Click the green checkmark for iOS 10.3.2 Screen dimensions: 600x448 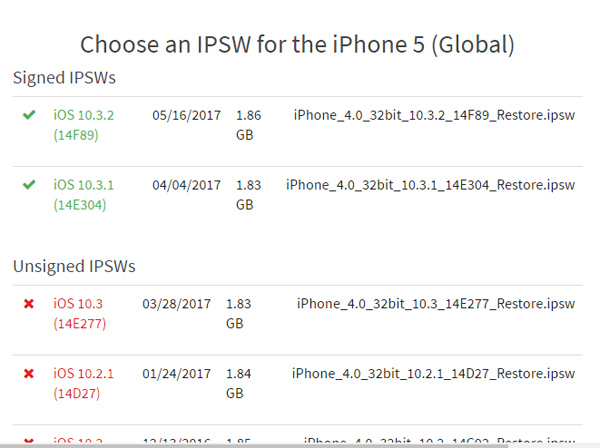tap(29, 116)
